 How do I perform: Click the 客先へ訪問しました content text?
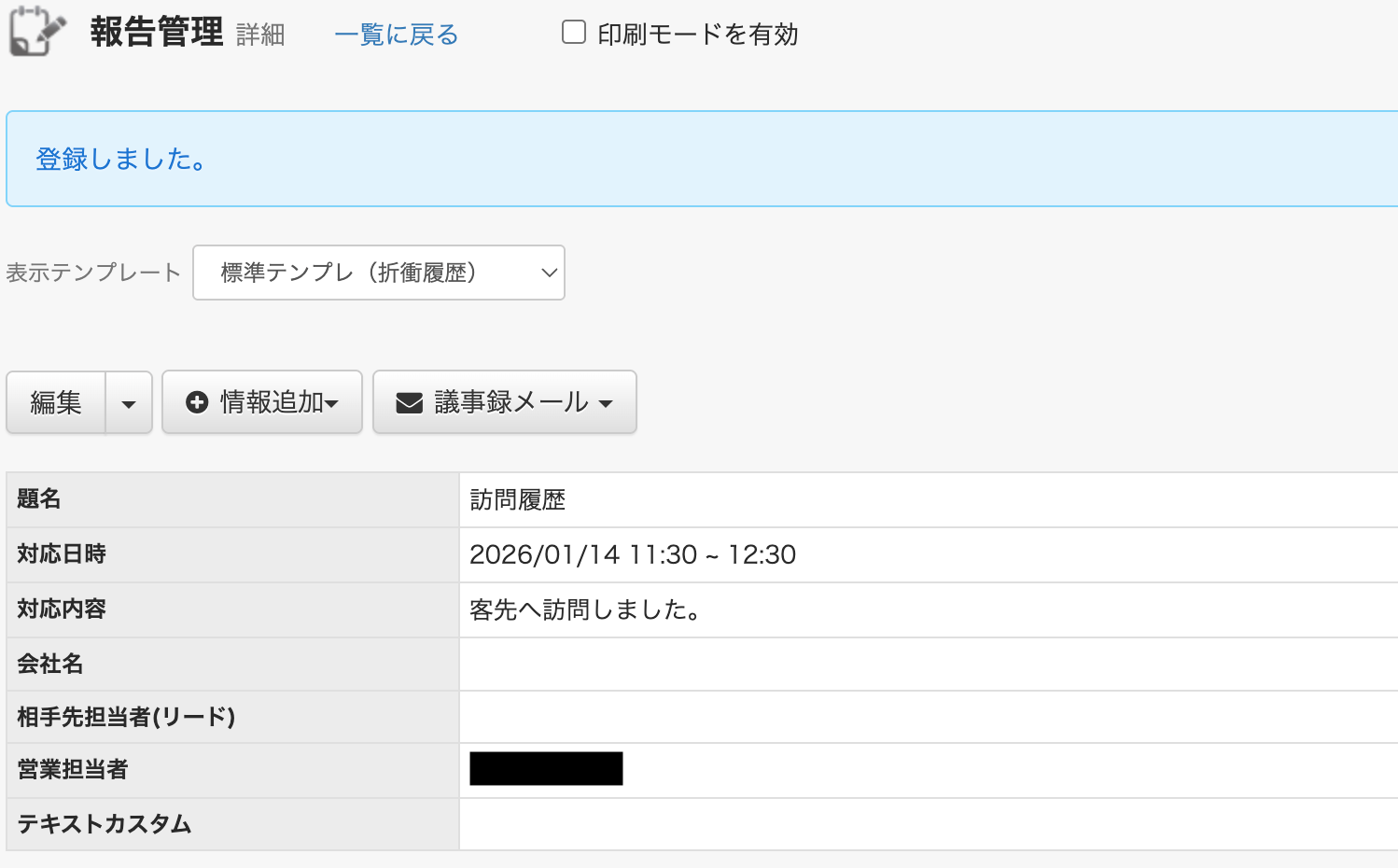tap(586, 609)
